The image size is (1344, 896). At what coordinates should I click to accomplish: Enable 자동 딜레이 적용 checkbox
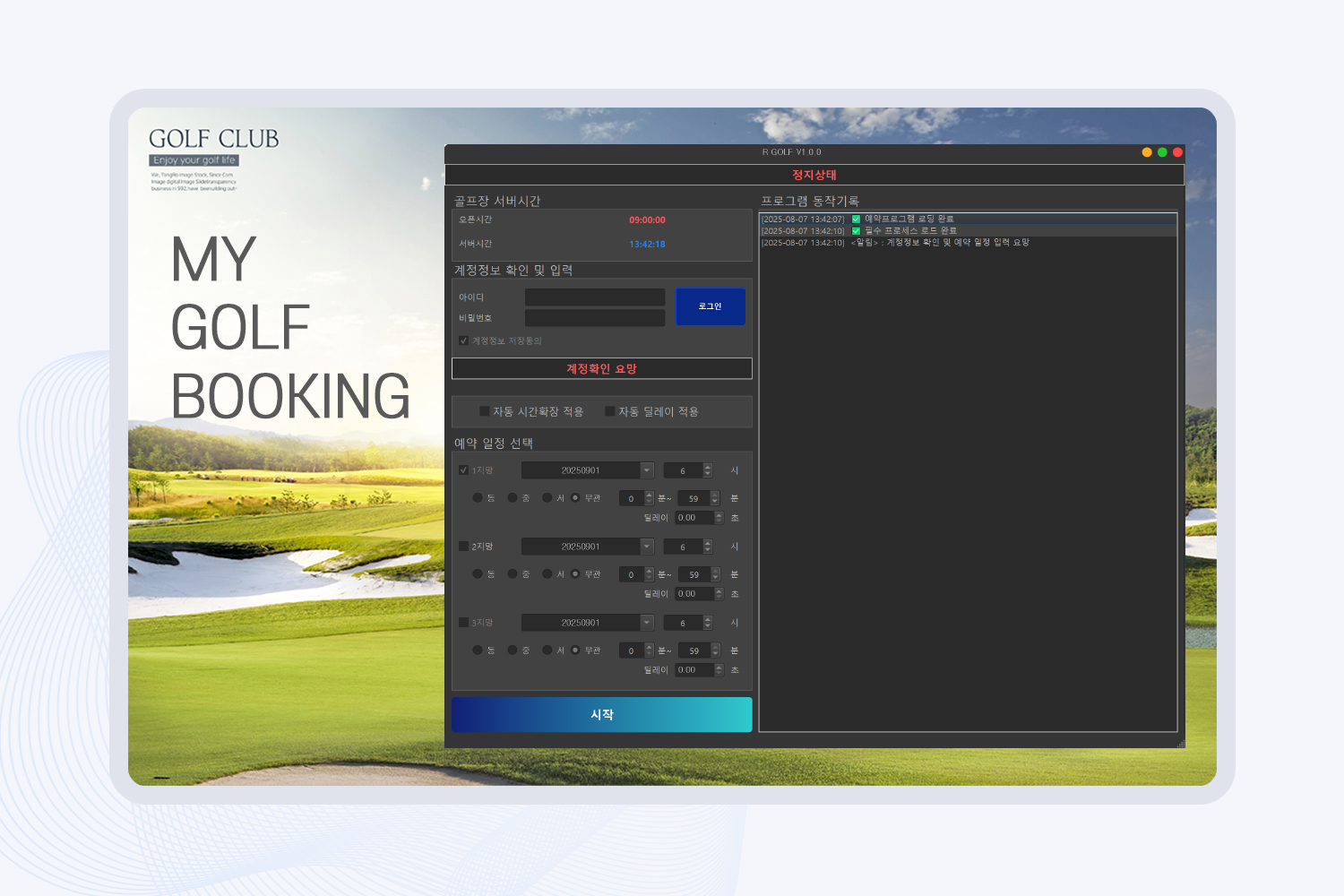610,411
